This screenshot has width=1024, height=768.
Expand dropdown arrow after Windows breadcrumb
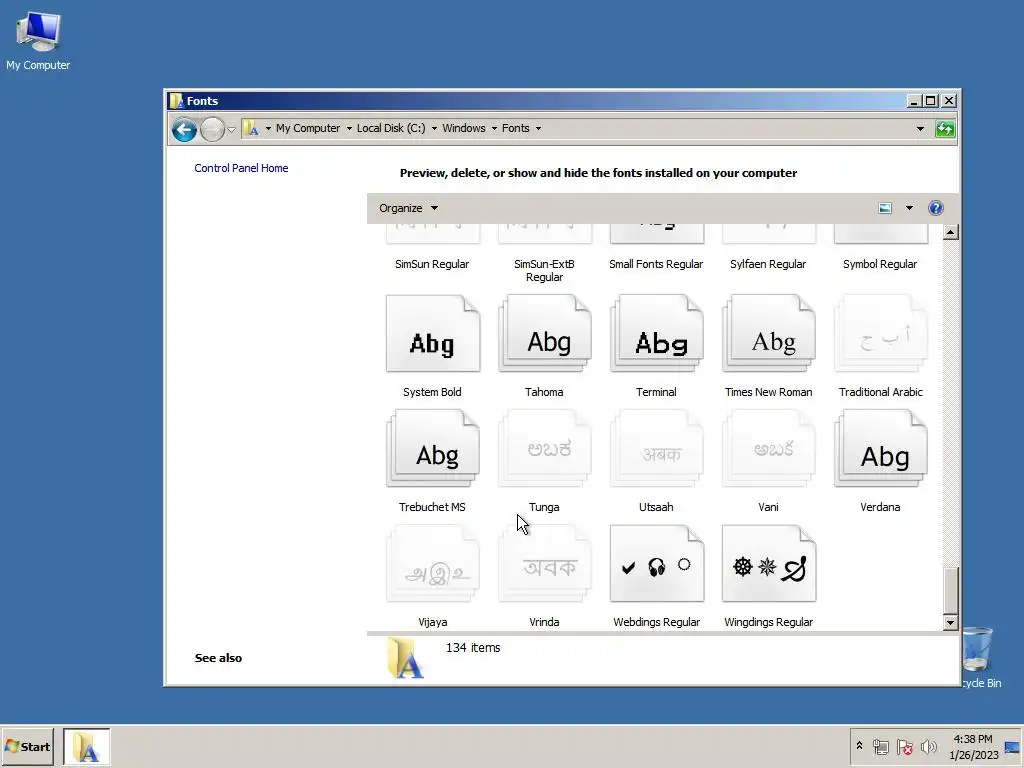point(494,128)
